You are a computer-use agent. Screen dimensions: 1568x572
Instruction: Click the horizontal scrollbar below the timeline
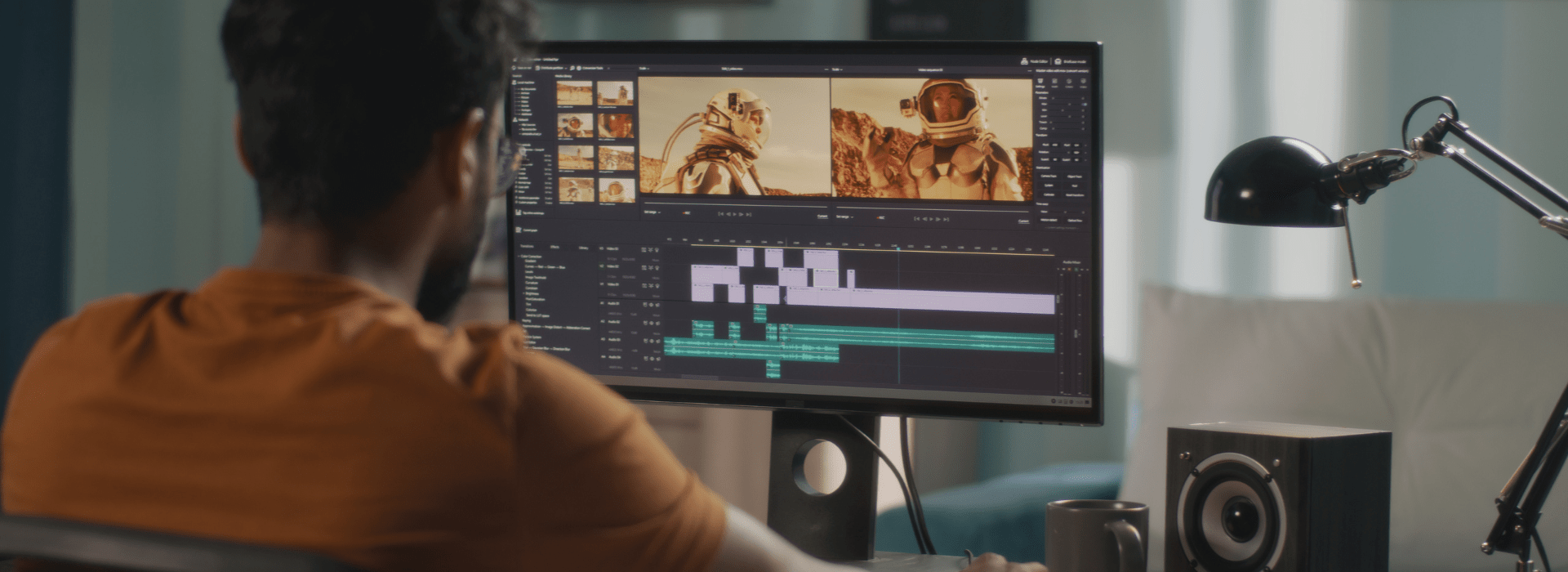click(700, 377)
